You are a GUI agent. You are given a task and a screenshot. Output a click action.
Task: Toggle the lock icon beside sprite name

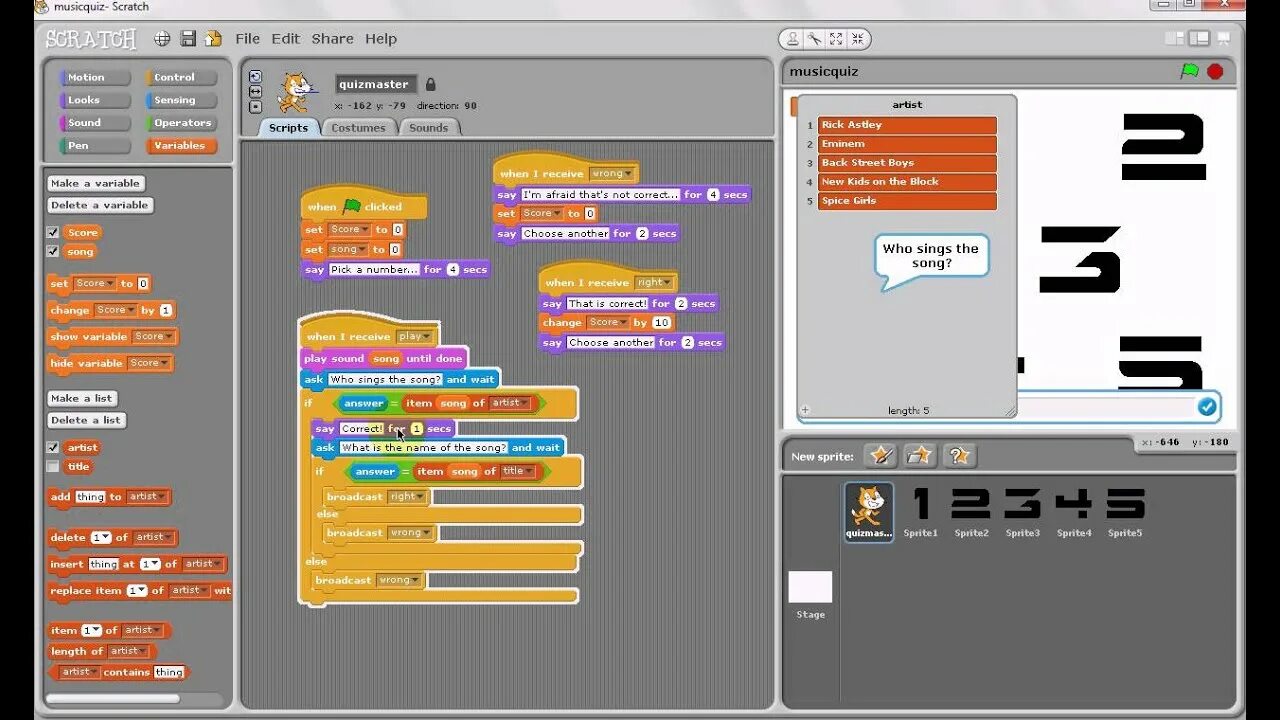pos(431,84)
